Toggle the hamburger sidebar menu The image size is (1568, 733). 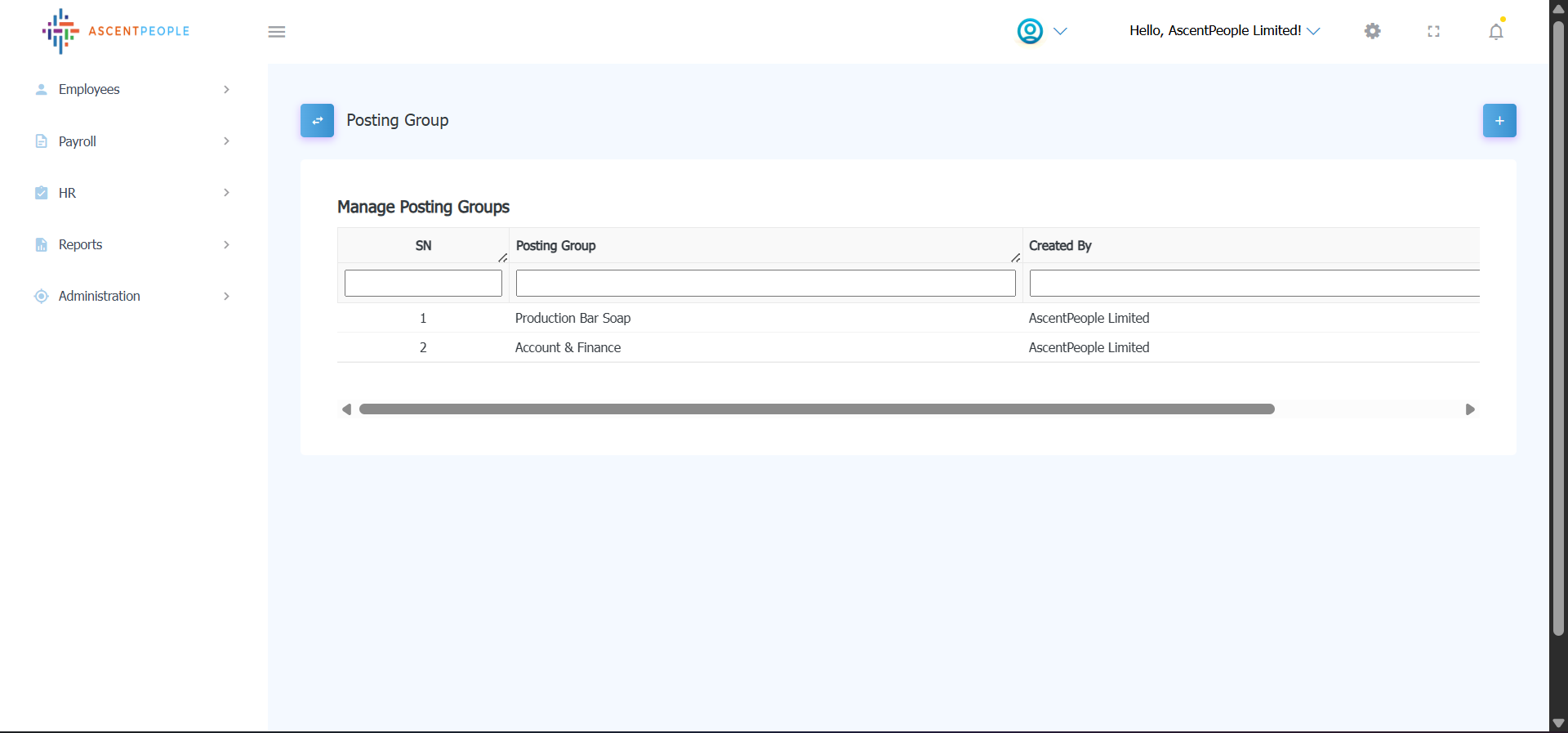pos(277,32)
